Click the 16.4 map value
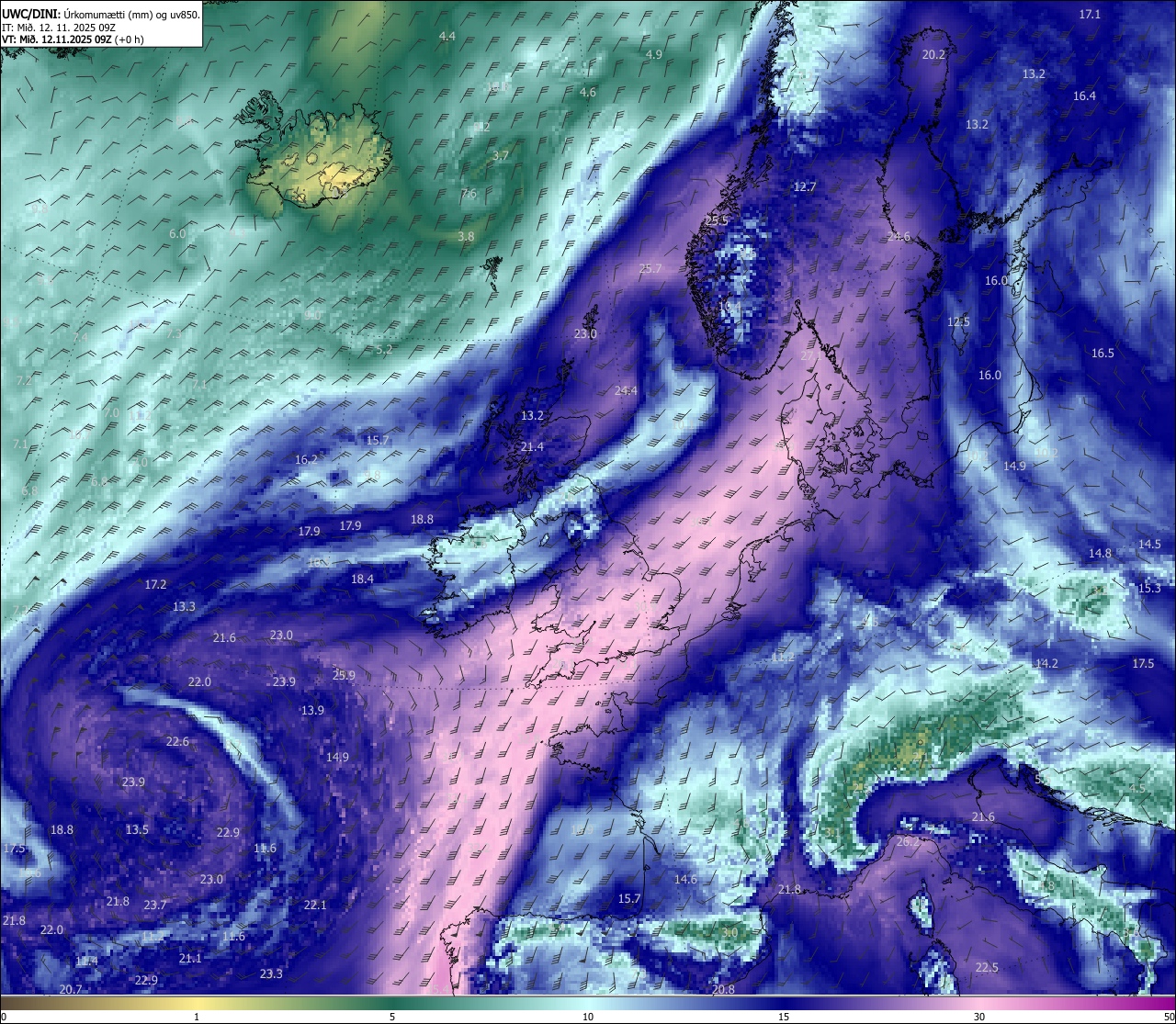Screen dimensions: 1176x1024 1084,96
